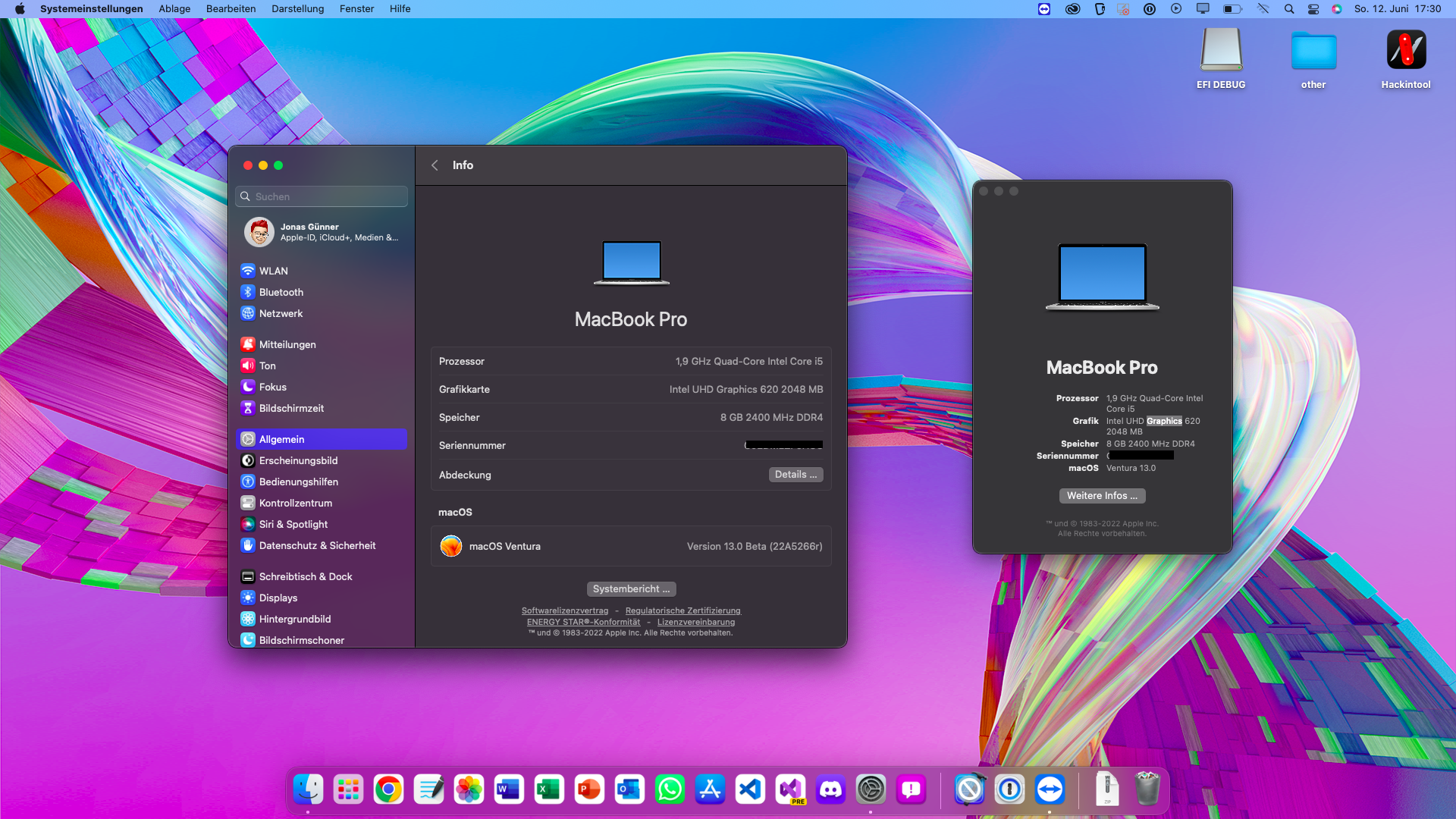Launch Google Chrome from Dock
Image resolution: width=1456 pixels, height=819 pixels.
(x=388, y=789)
